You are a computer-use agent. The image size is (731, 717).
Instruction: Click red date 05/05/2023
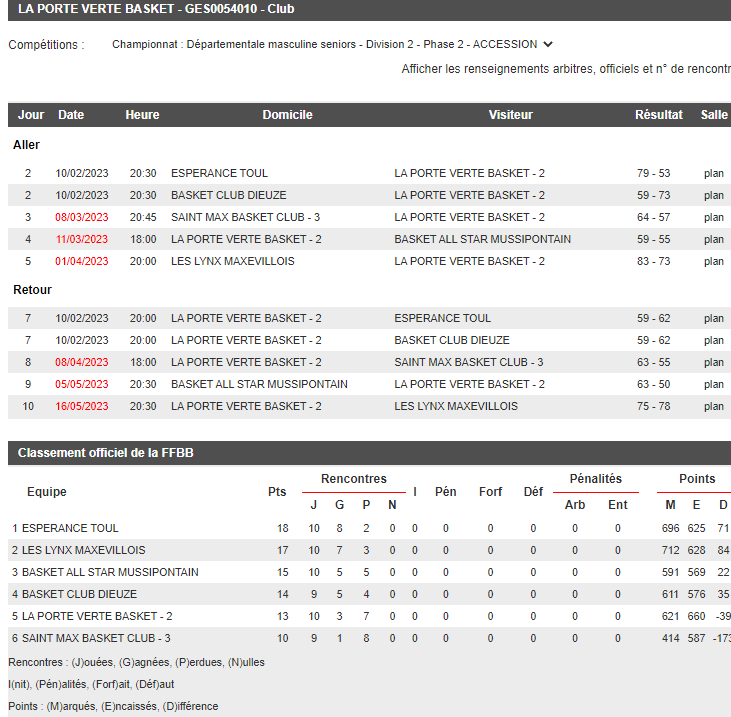point(82,384)
